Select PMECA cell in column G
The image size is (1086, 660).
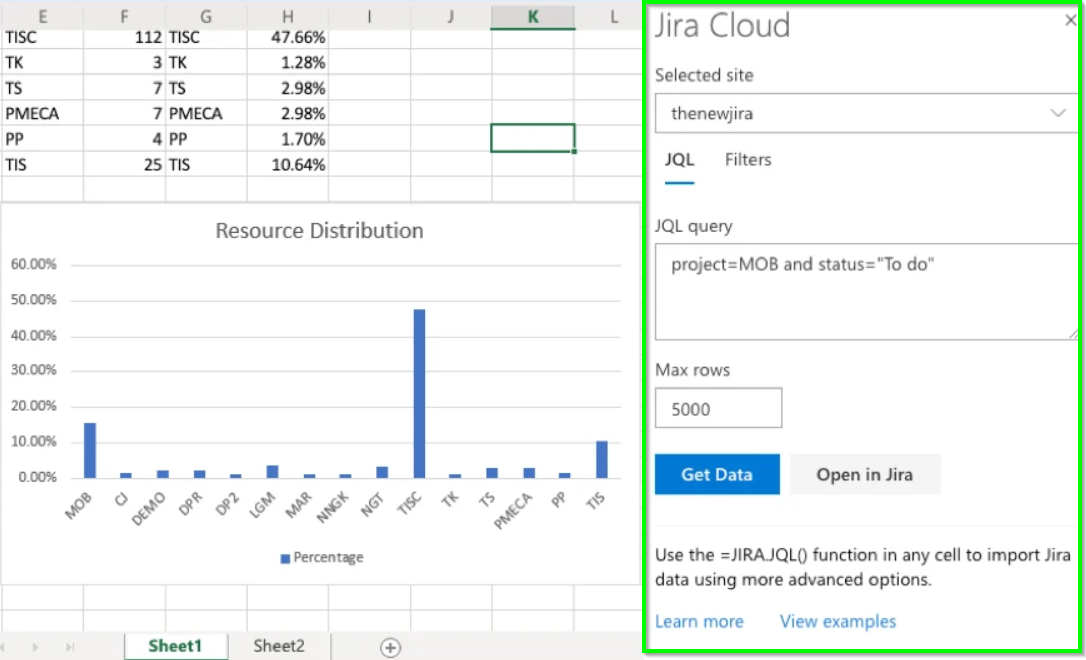206,114
